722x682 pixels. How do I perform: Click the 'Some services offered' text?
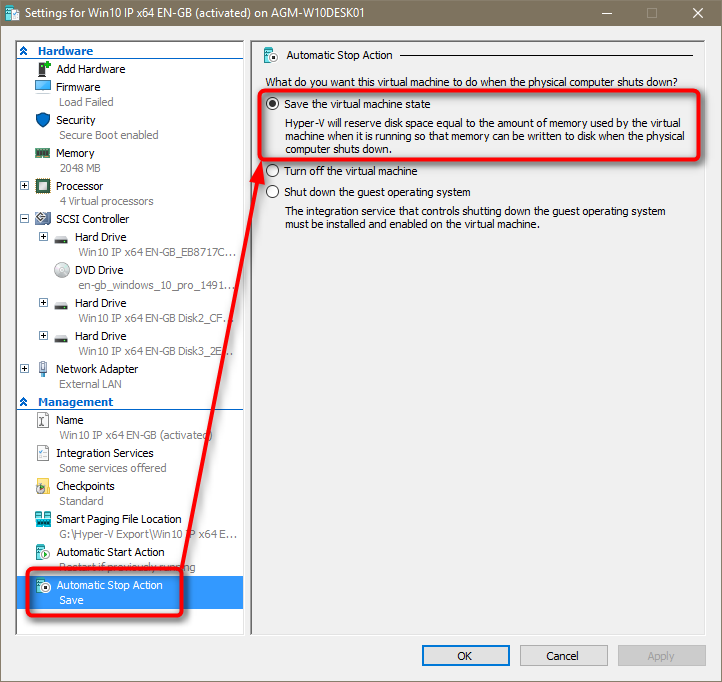(x=113, y=468)
